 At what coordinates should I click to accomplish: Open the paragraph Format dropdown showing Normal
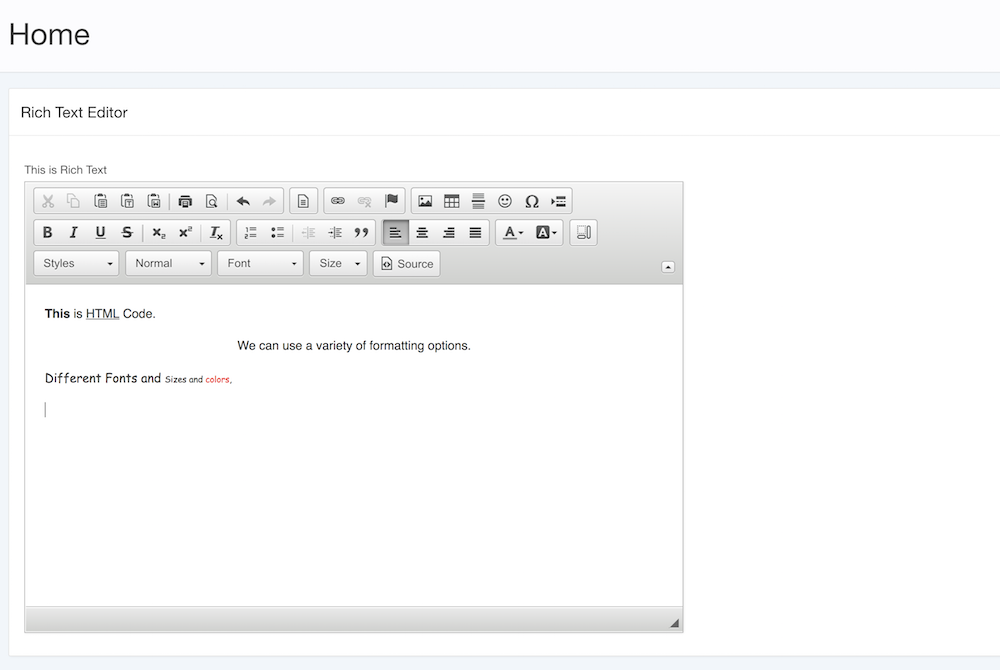[168, 263]
